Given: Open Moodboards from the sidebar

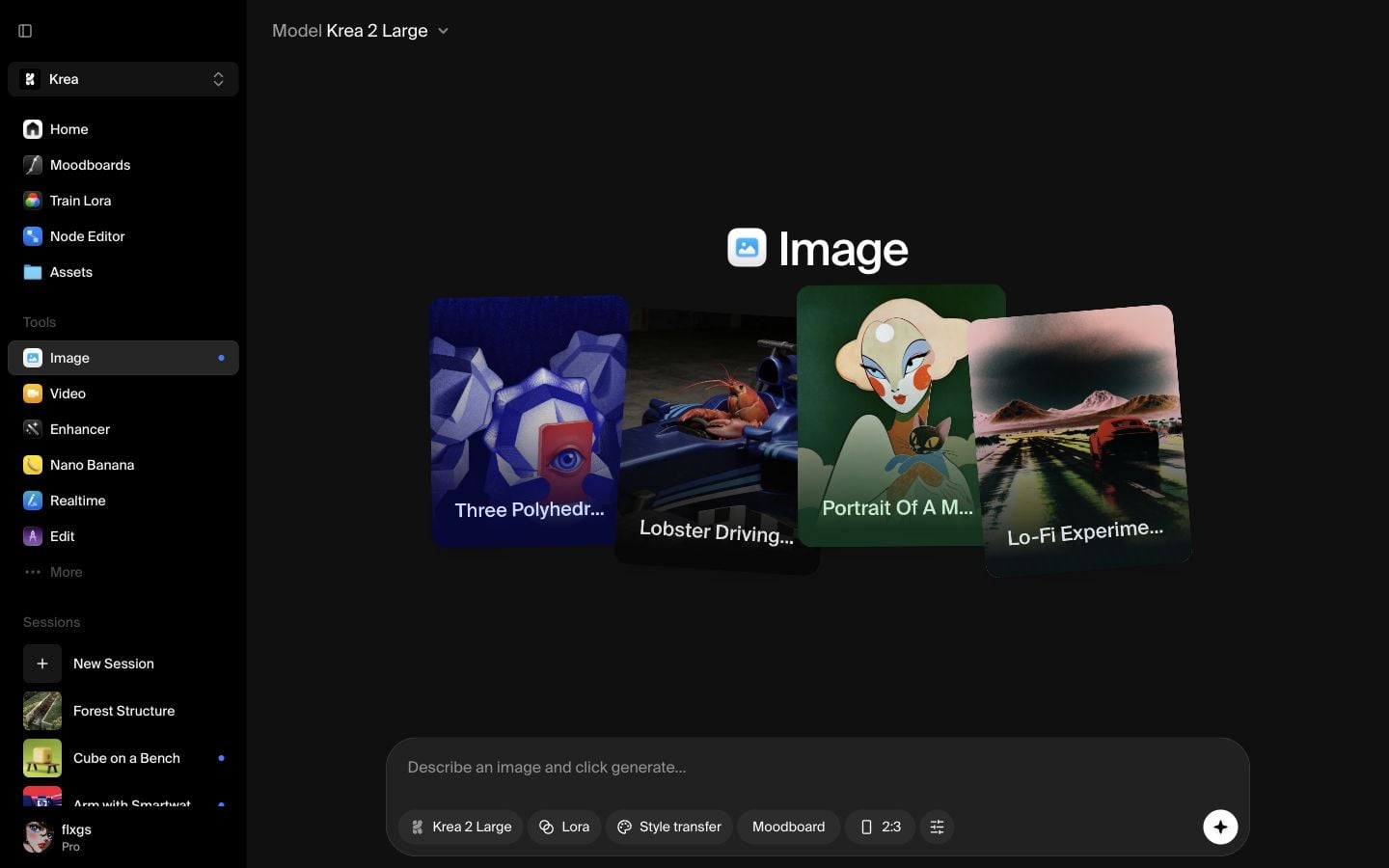Looking at the screenshot, I should point(123,165).
